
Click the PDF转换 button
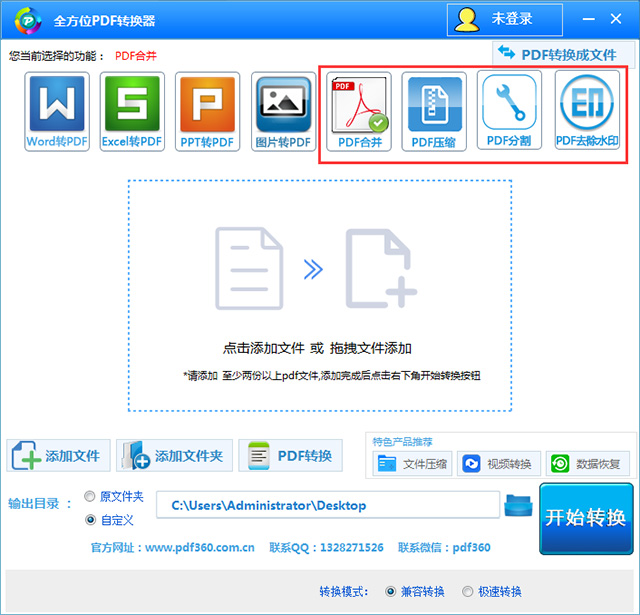[290, 455]
